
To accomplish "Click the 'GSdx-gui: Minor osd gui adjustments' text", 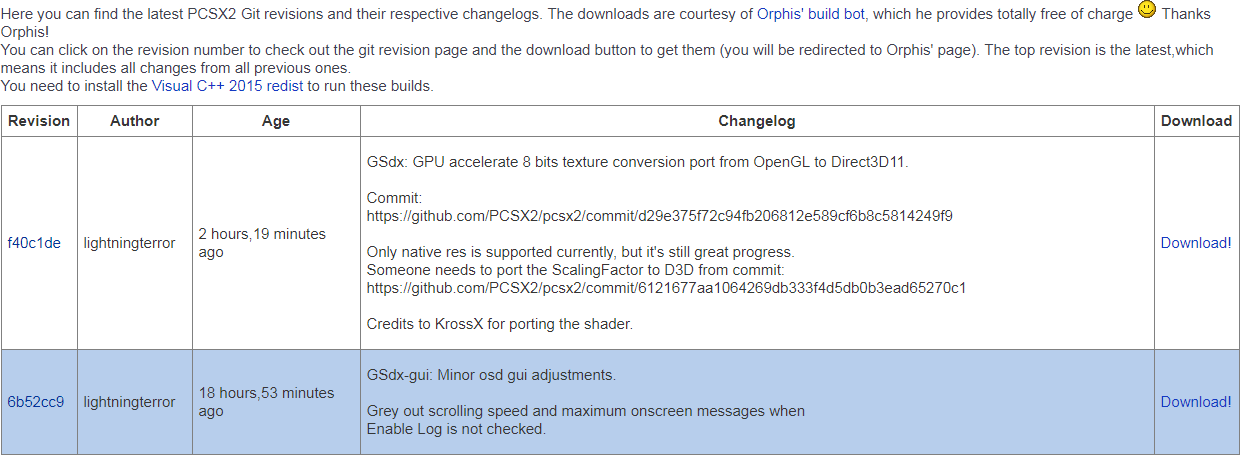I will [491, 375].
